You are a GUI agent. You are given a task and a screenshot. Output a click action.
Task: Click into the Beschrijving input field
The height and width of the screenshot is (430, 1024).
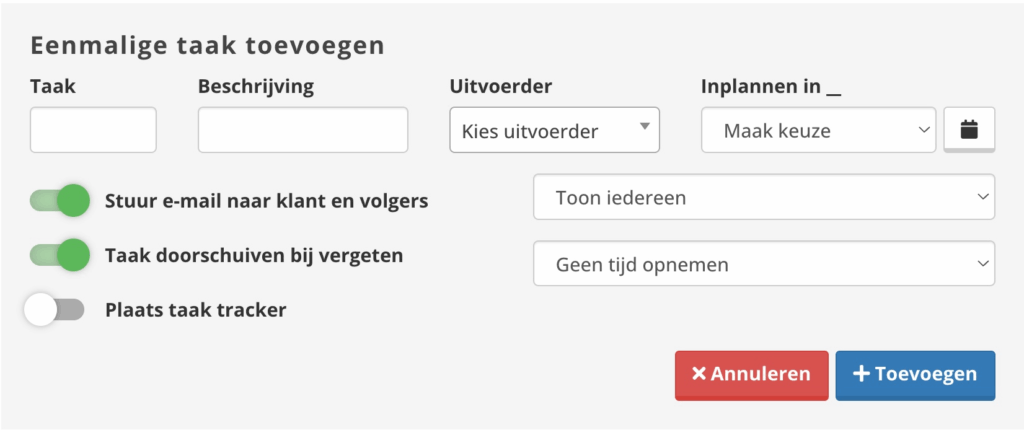point(302,130)
